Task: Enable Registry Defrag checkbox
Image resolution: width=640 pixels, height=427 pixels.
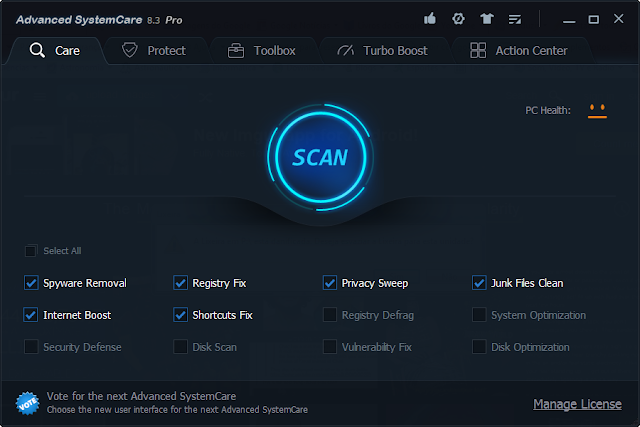Action: click(330, 315)
